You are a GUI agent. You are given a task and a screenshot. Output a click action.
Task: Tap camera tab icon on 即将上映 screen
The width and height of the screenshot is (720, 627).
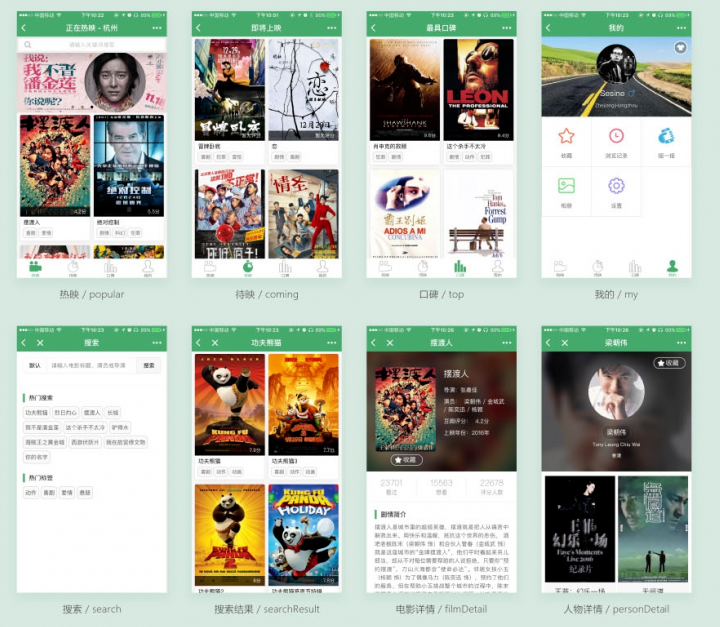210,266
